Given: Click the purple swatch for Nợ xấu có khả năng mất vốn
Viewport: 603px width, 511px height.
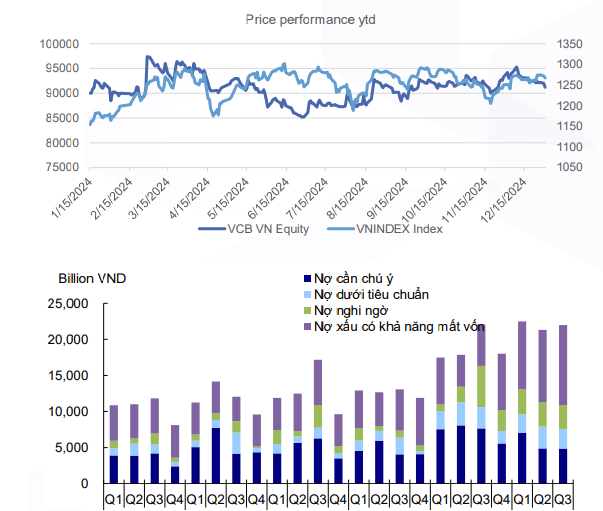Looking at the screenshot, I should click(307, 326).
